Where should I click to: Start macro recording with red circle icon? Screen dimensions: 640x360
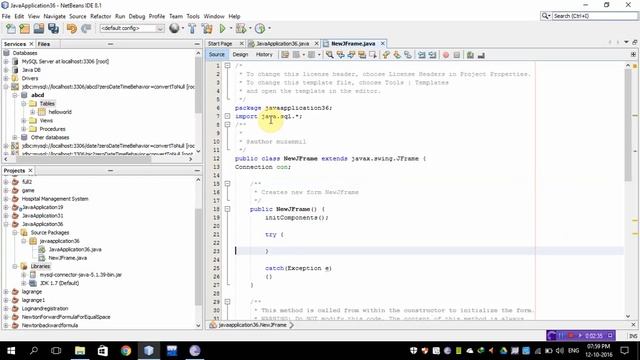pos(446,55)
